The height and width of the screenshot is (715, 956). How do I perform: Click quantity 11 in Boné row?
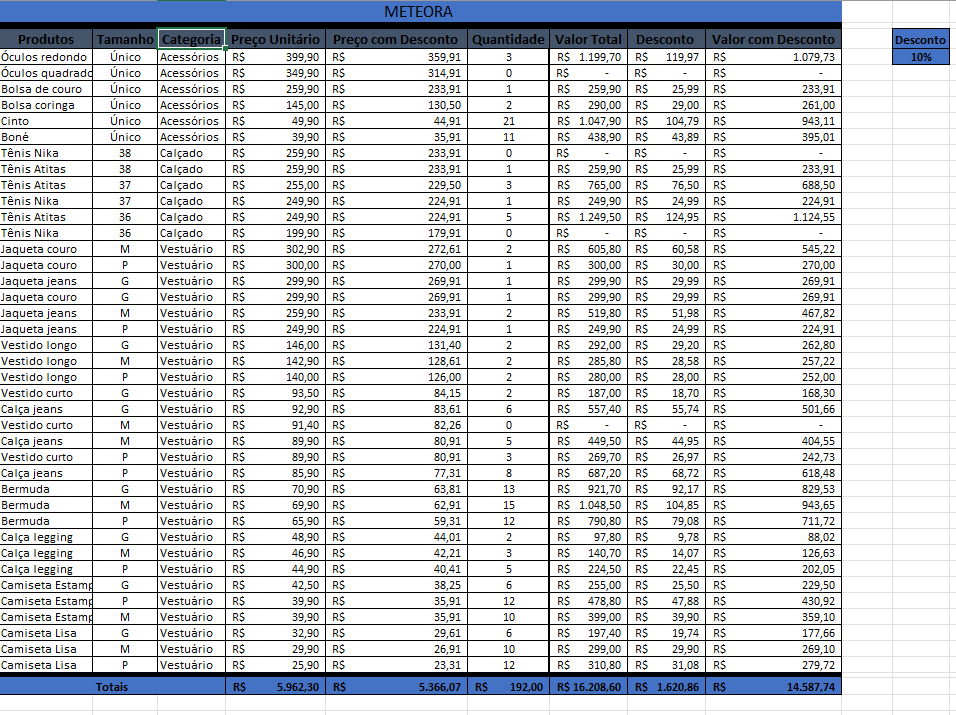tap(508, 137)
